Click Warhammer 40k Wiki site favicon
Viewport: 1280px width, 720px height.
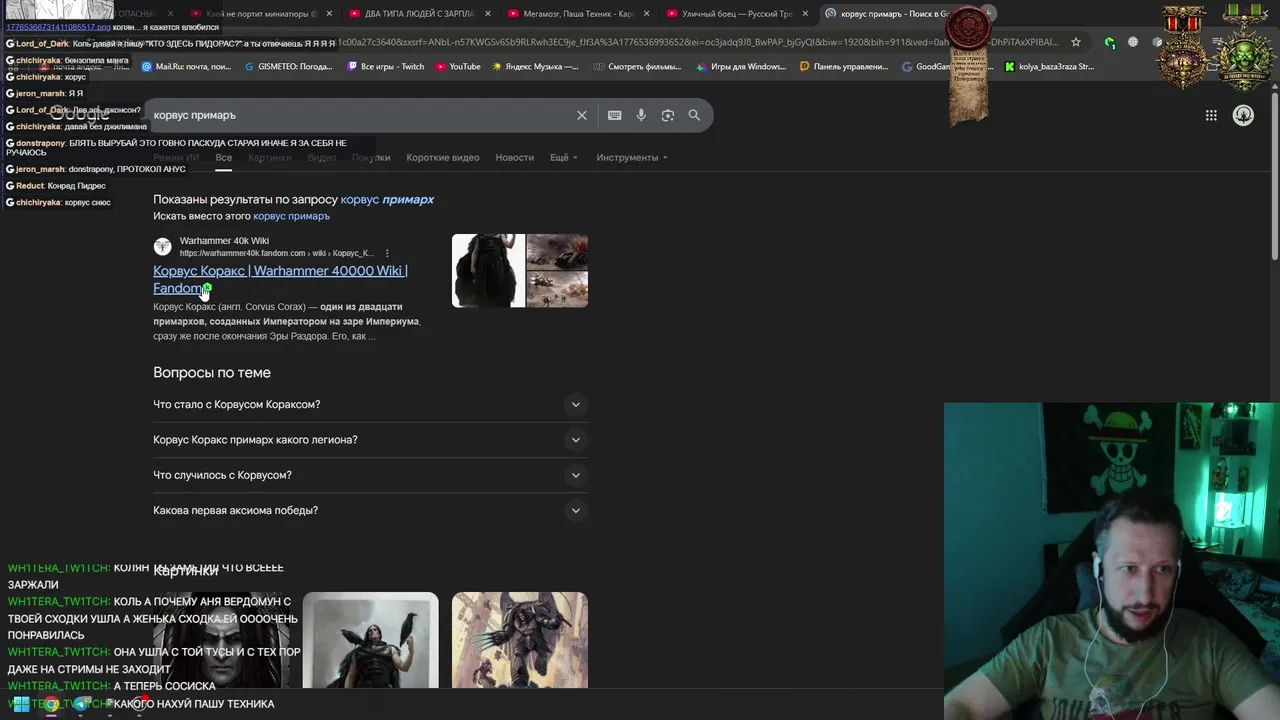point(162,246)
